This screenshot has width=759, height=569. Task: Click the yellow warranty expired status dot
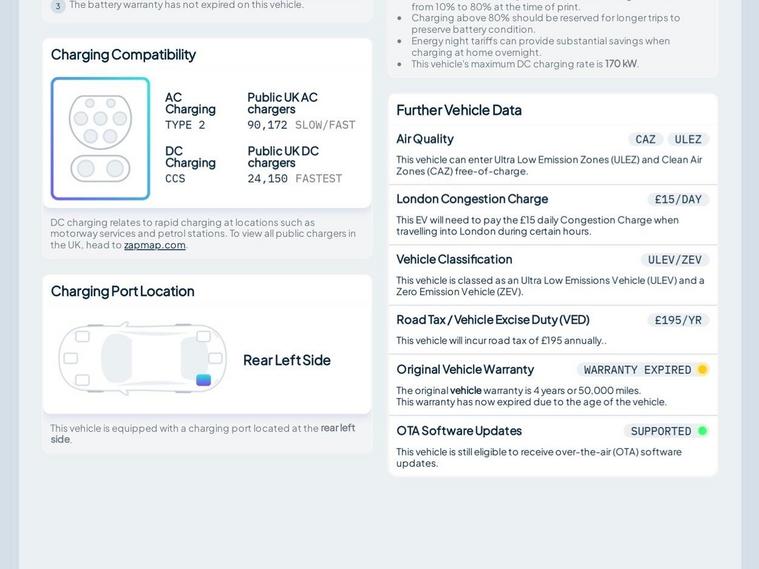pyautogui.click(x=702, y=370)
